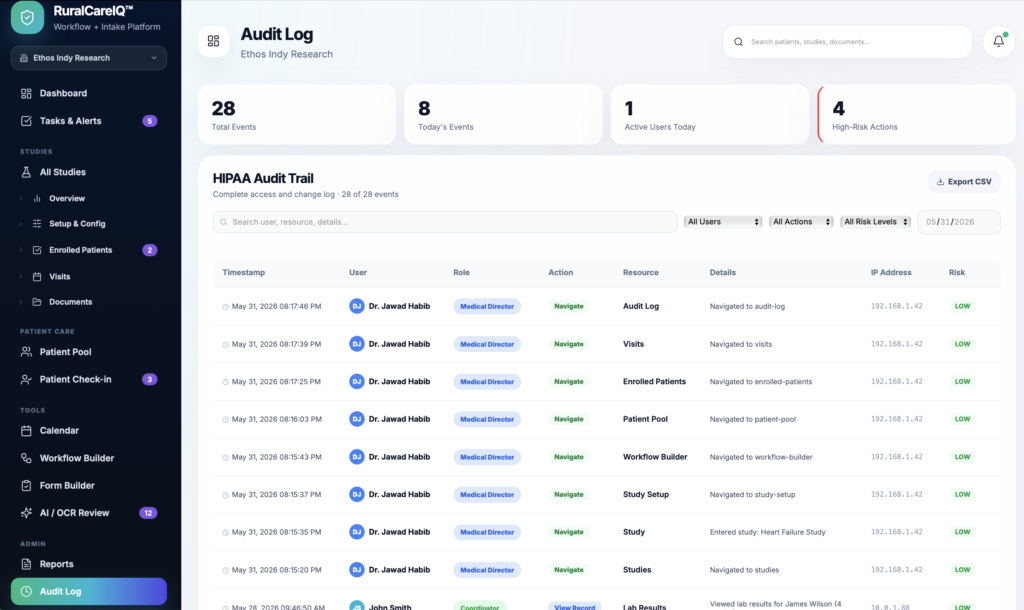Click the Total Events stat card
This screenshot has height=610, width=1024.
[x=297, y=114]
